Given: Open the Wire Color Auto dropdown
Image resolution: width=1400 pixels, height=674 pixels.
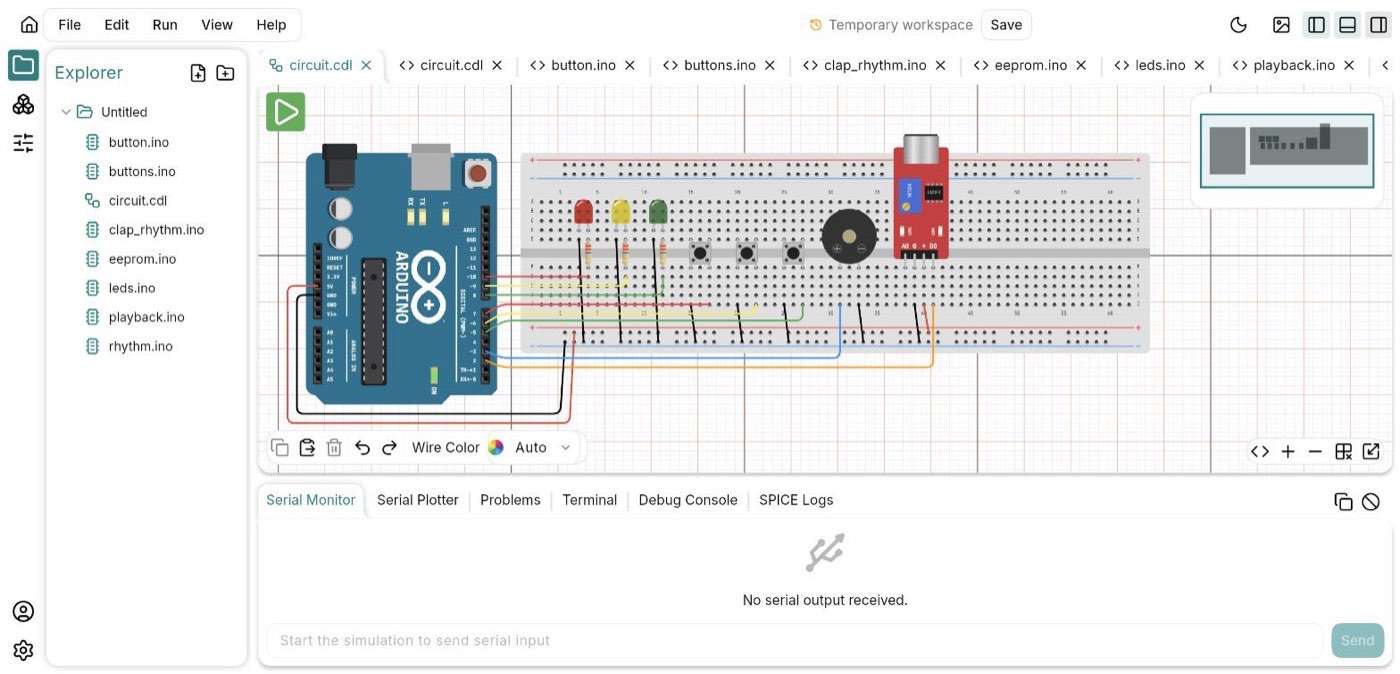Looking at the screenshot, I should [x=543, y=448].
